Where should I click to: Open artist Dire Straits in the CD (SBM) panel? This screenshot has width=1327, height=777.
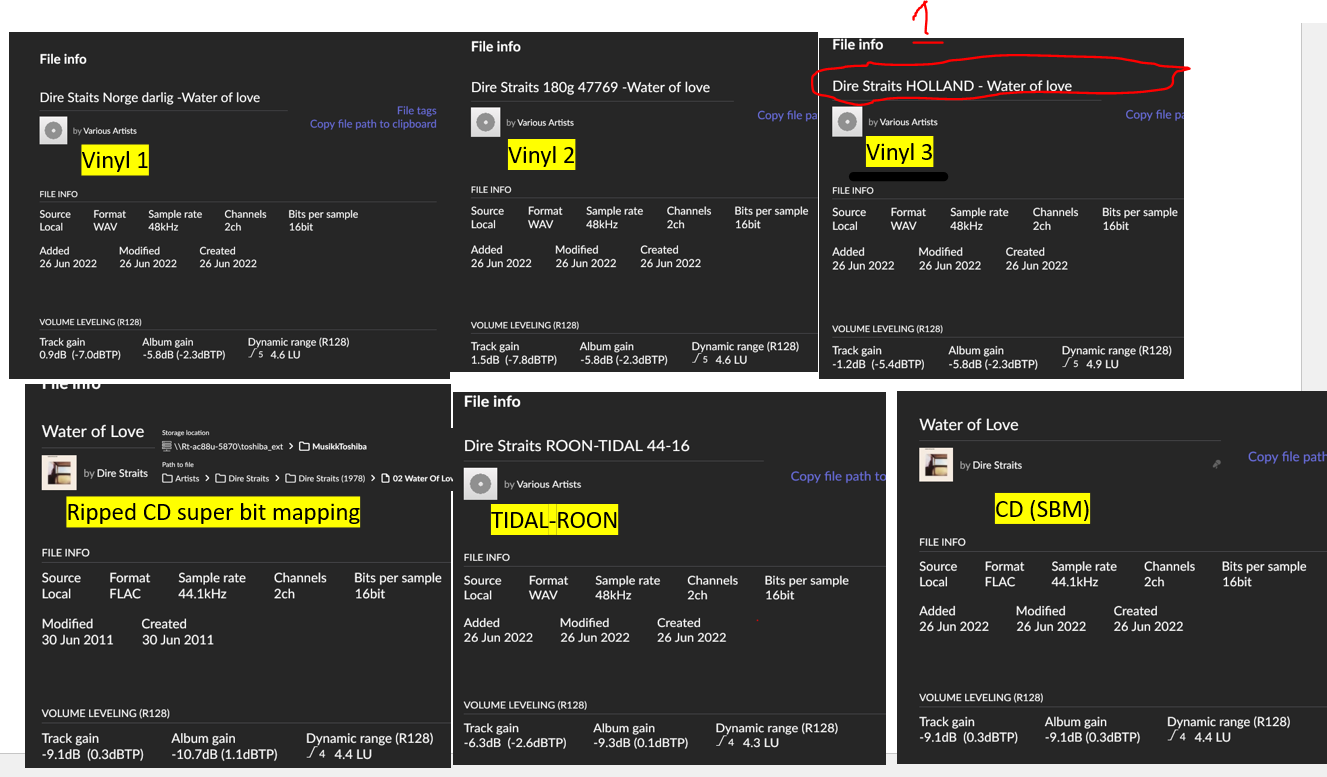pyautogui.click(x=997, y=465)
